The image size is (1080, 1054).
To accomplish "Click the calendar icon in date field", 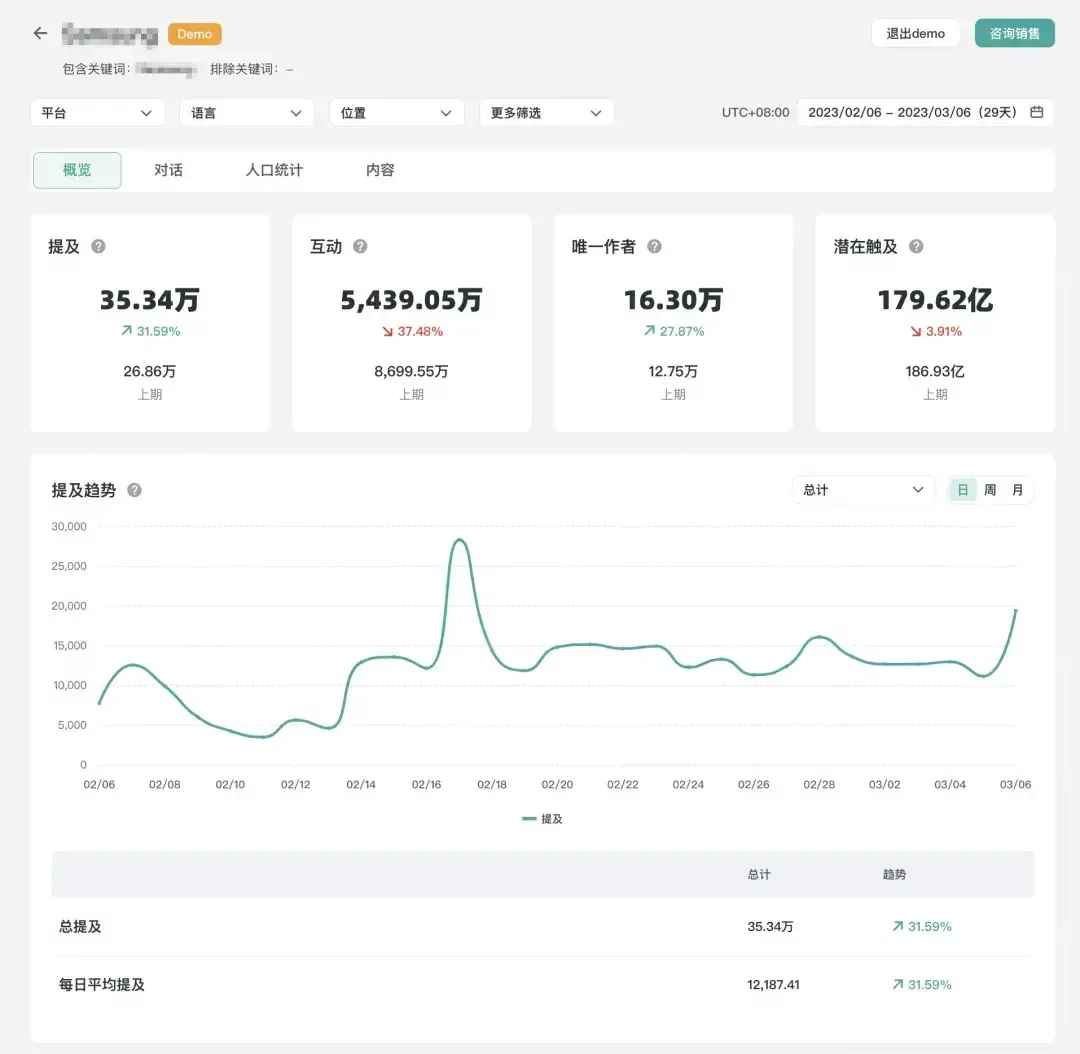I will 1037,112.
